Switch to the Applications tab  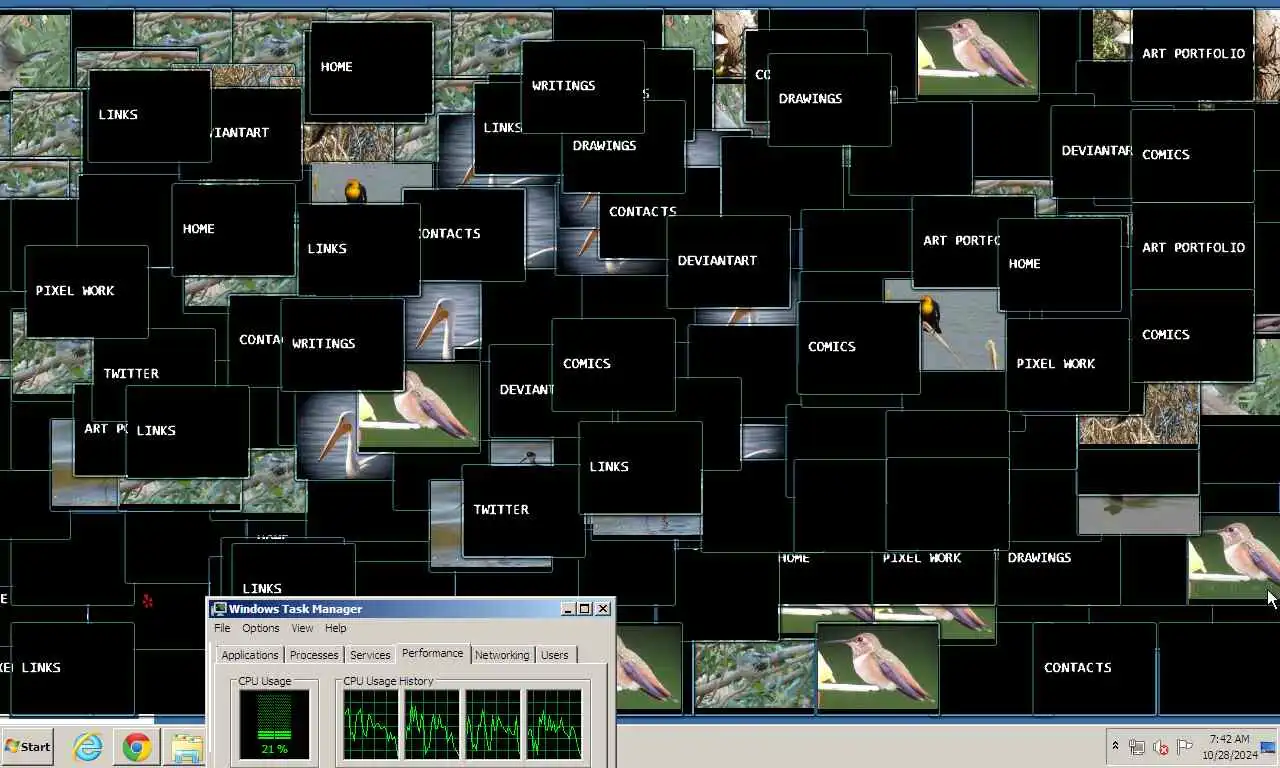[x=250, y=655]
